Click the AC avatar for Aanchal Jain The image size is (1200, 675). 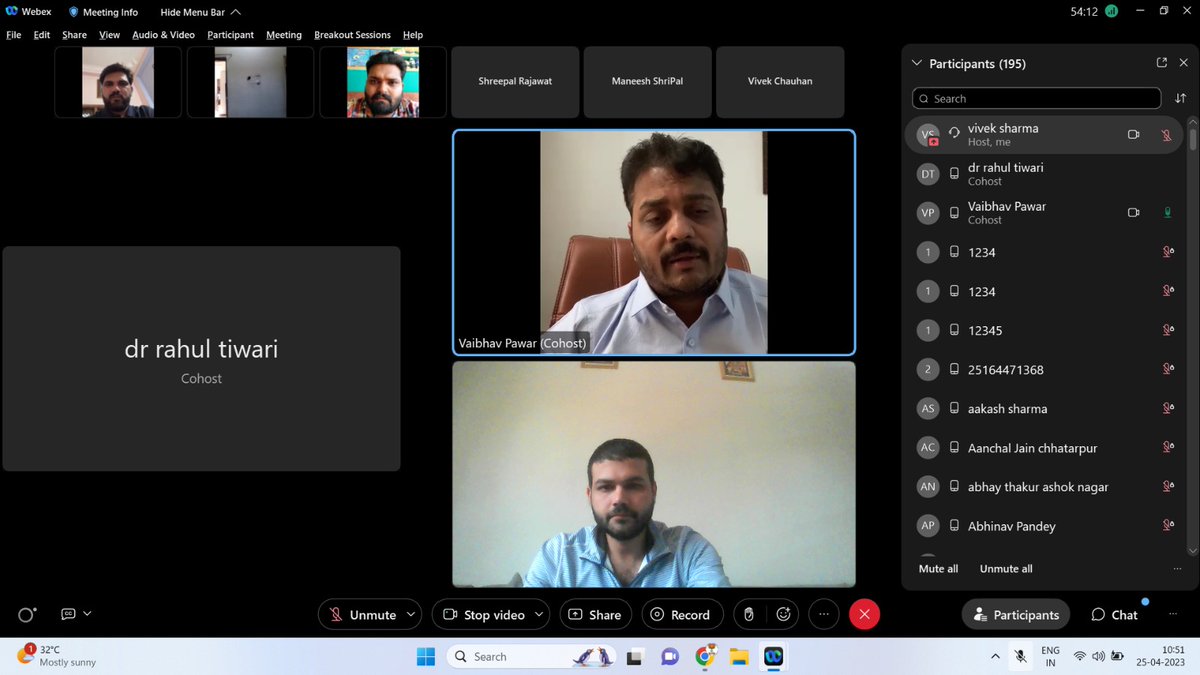[928, 448]
